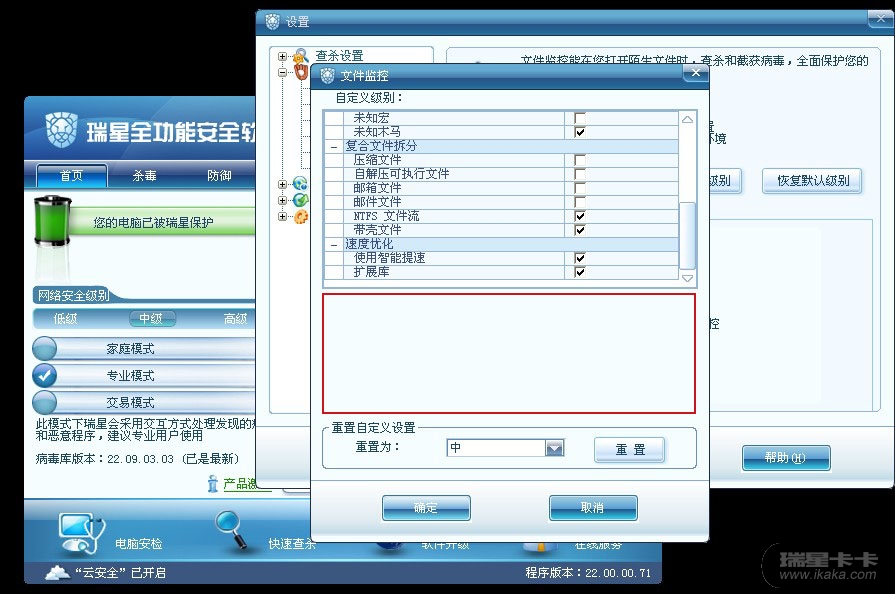This screenshot has height=594, width=895.
Task: Select the 专业模式 radio option
Action: point(45,375)
